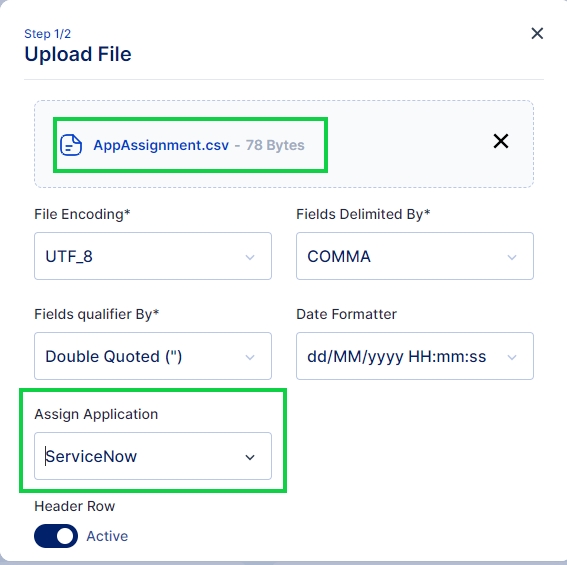Click the chevron beside Double Quoted (")
567x565 pixels.
click(250, 357)
